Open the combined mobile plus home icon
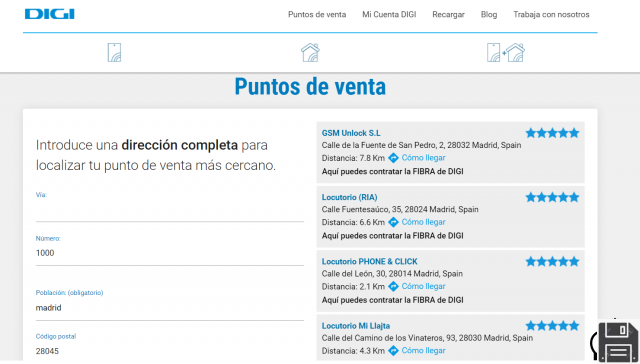 click(506, 53)
